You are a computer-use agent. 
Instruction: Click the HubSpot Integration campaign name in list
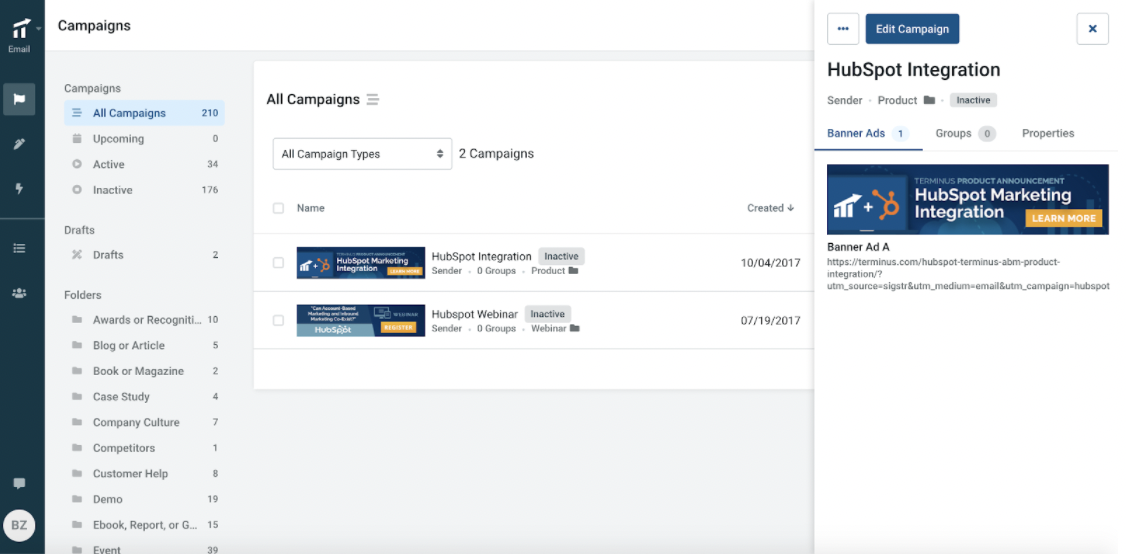[481, 257]
